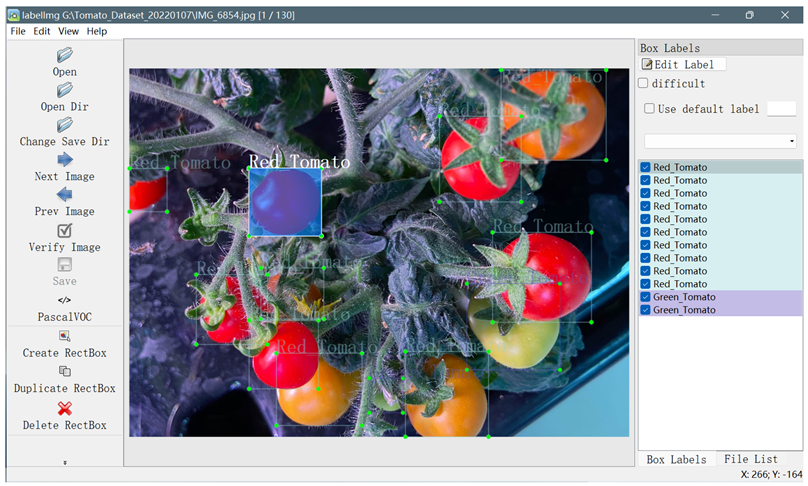Select the Create RectBox tool
The height and width of the screenshot is (486, 808).
[x=65, y=336]
